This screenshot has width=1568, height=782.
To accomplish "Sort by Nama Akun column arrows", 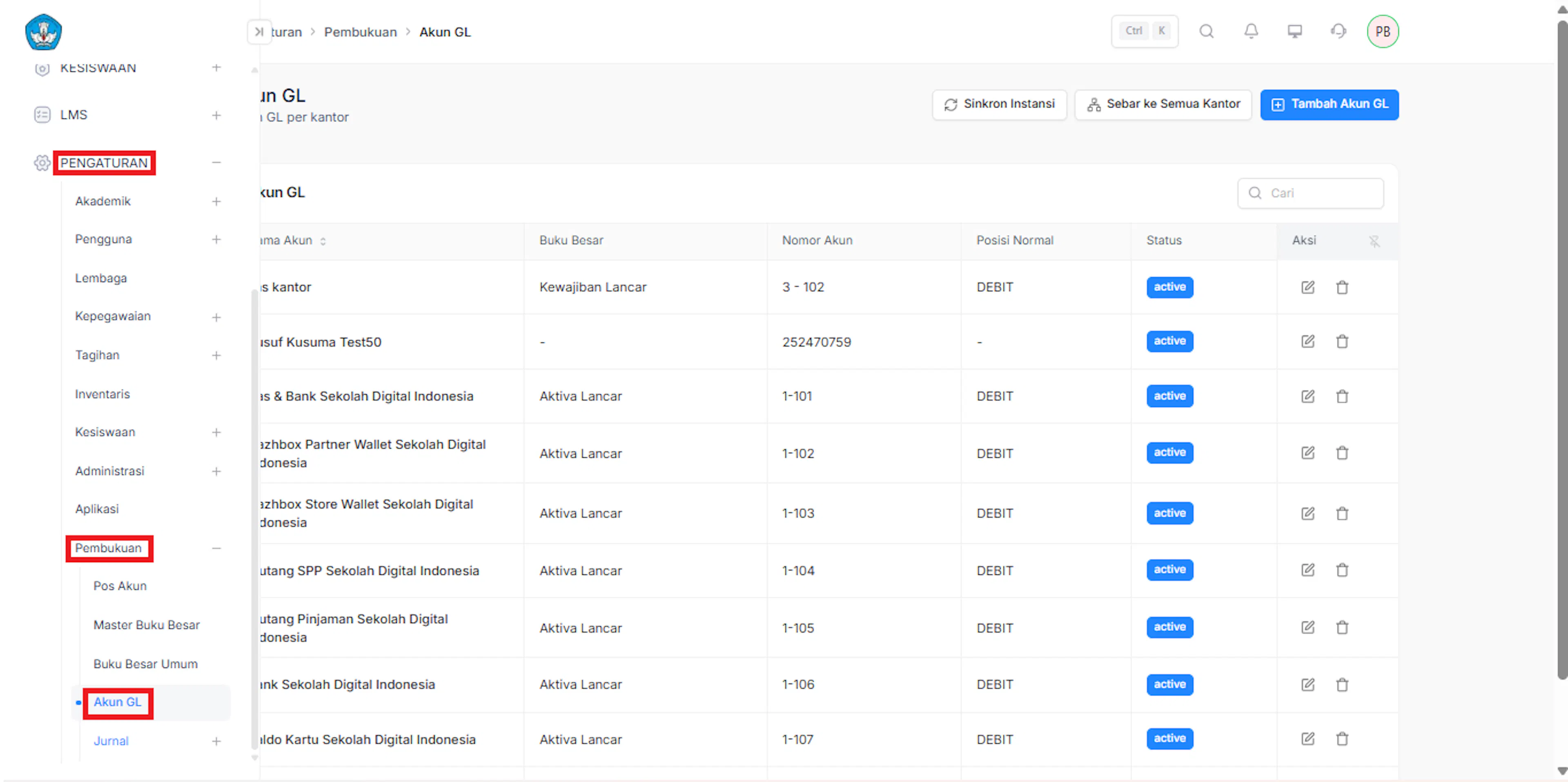I will tap(323, 241).
